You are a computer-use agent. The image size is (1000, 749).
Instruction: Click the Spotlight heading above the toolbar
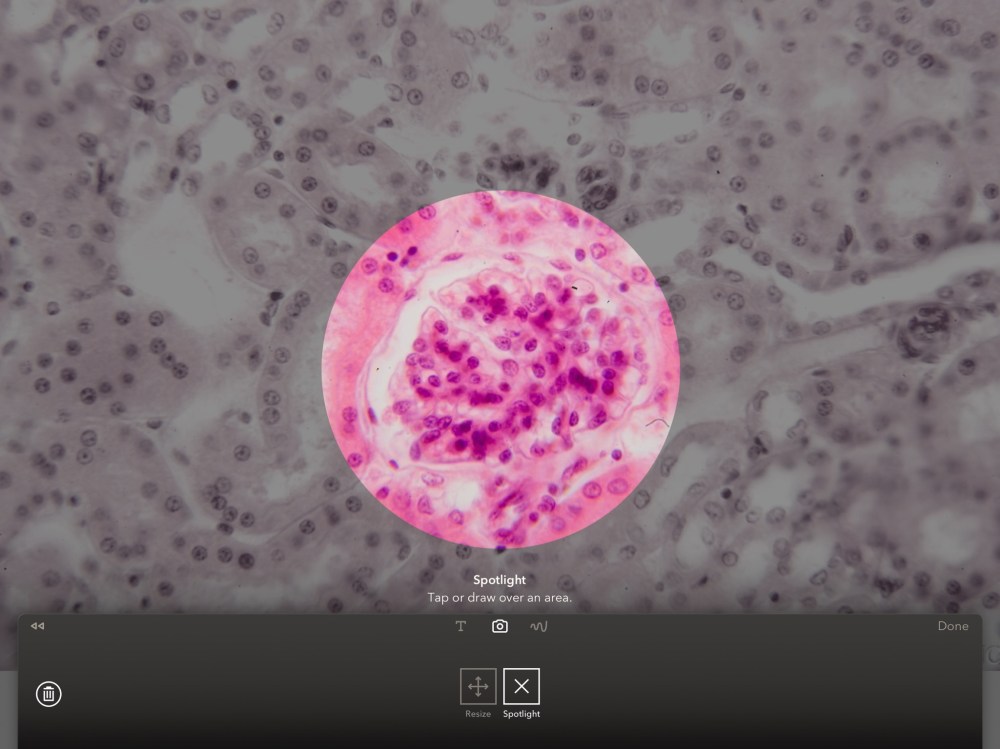coord(499,580)
